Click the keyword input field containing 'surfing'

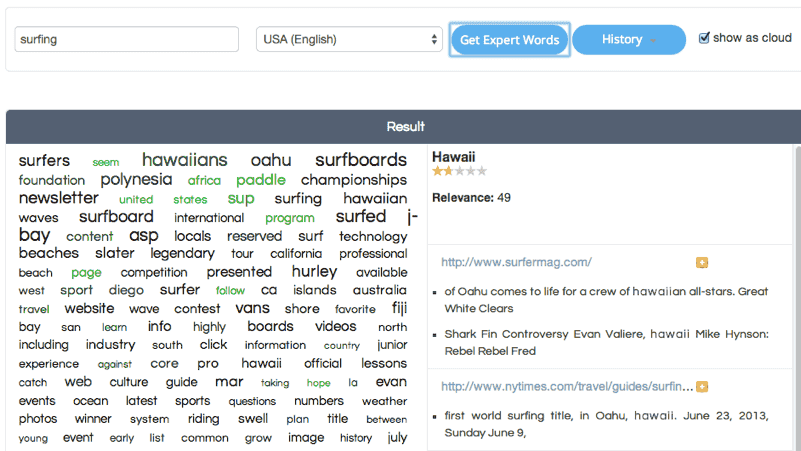pos(127,40)
